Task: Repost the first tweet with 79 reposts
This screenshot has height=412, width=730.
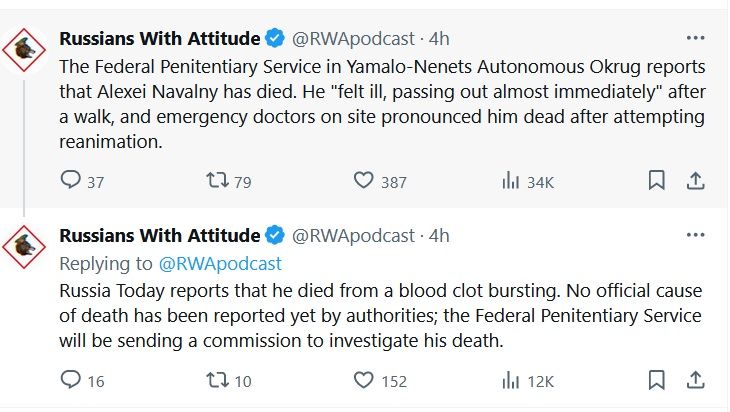Action: [216, 181]
